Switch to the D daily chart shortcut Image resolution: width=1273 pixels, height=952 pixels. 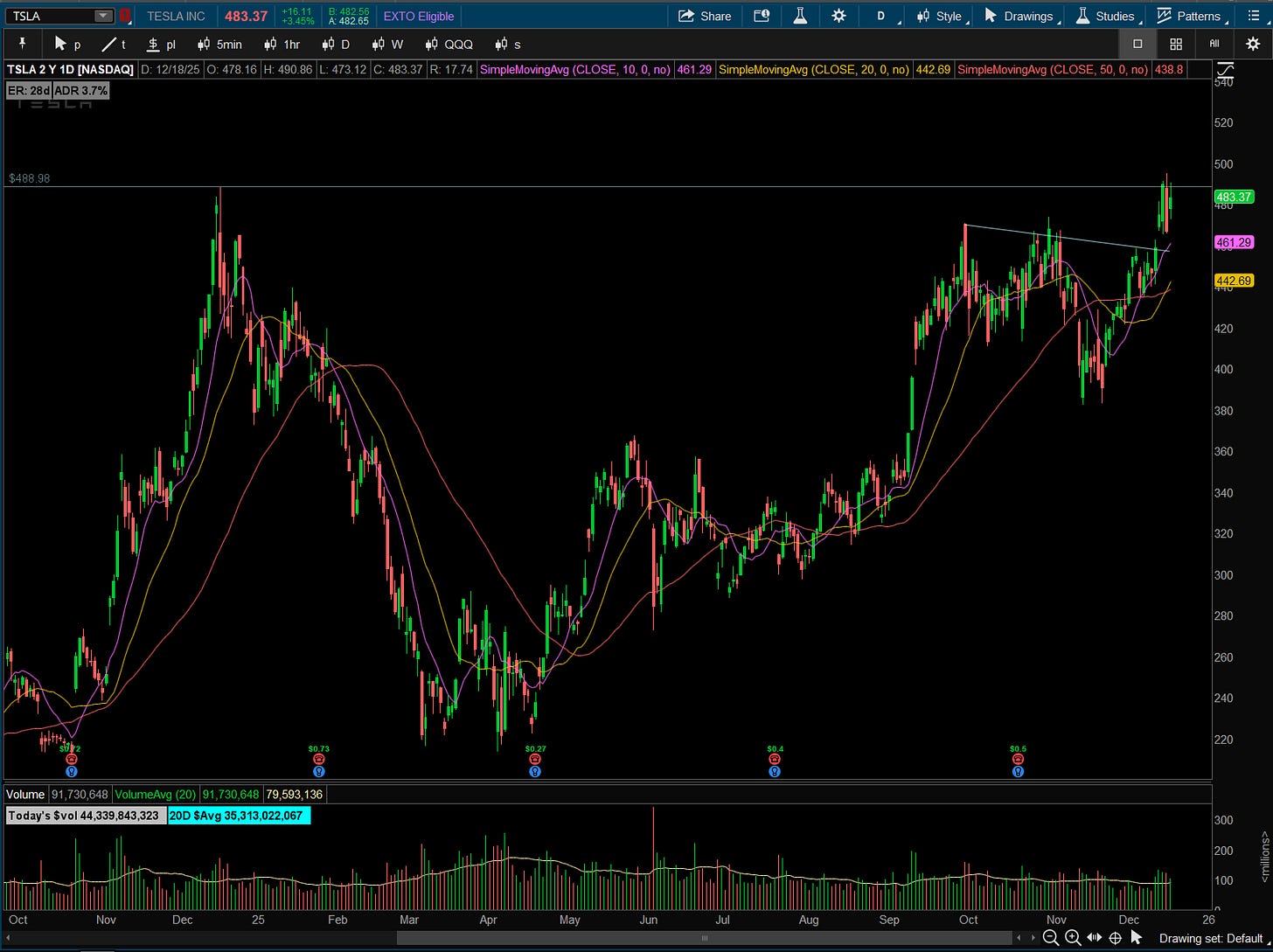[336, 44]
